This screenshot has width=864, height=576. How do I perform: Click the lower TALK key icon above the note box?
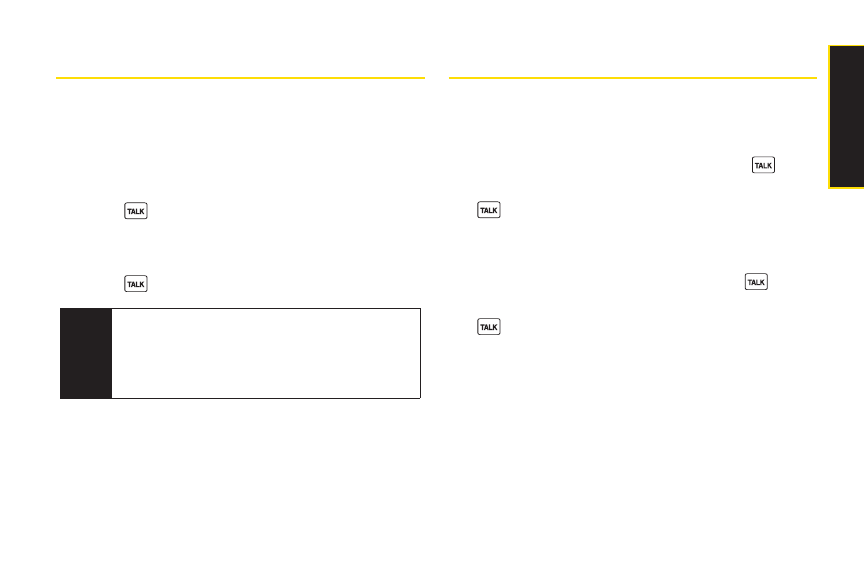click(136, 284)
